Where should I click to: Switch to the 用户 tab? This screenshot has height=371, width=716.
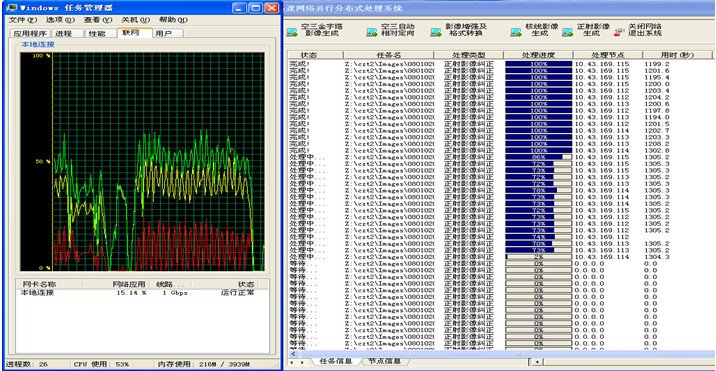168,33
